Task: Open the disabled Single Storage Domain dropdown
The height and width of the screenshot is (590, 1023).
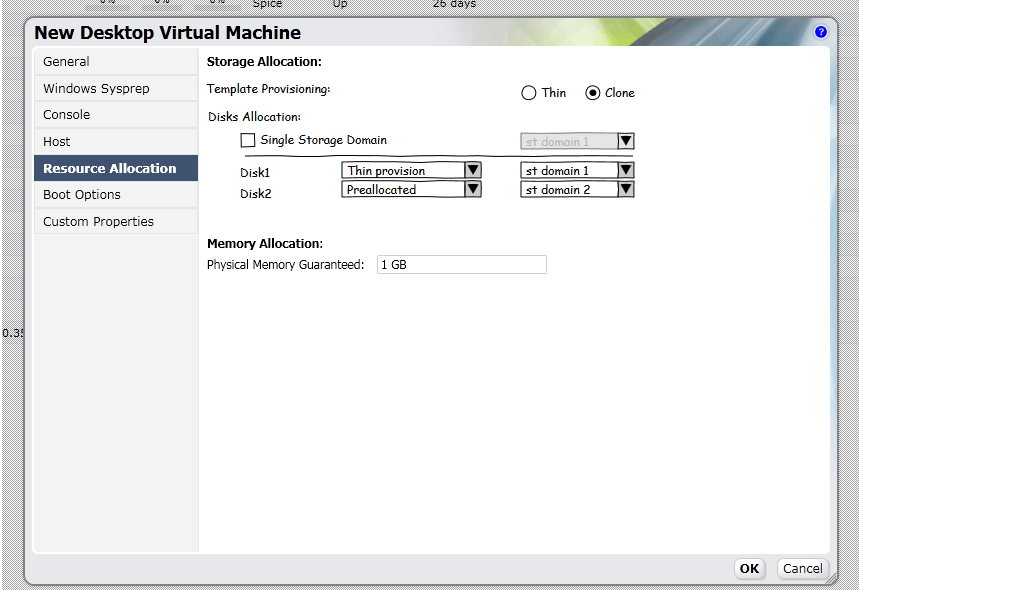Action: coord(577,142)
